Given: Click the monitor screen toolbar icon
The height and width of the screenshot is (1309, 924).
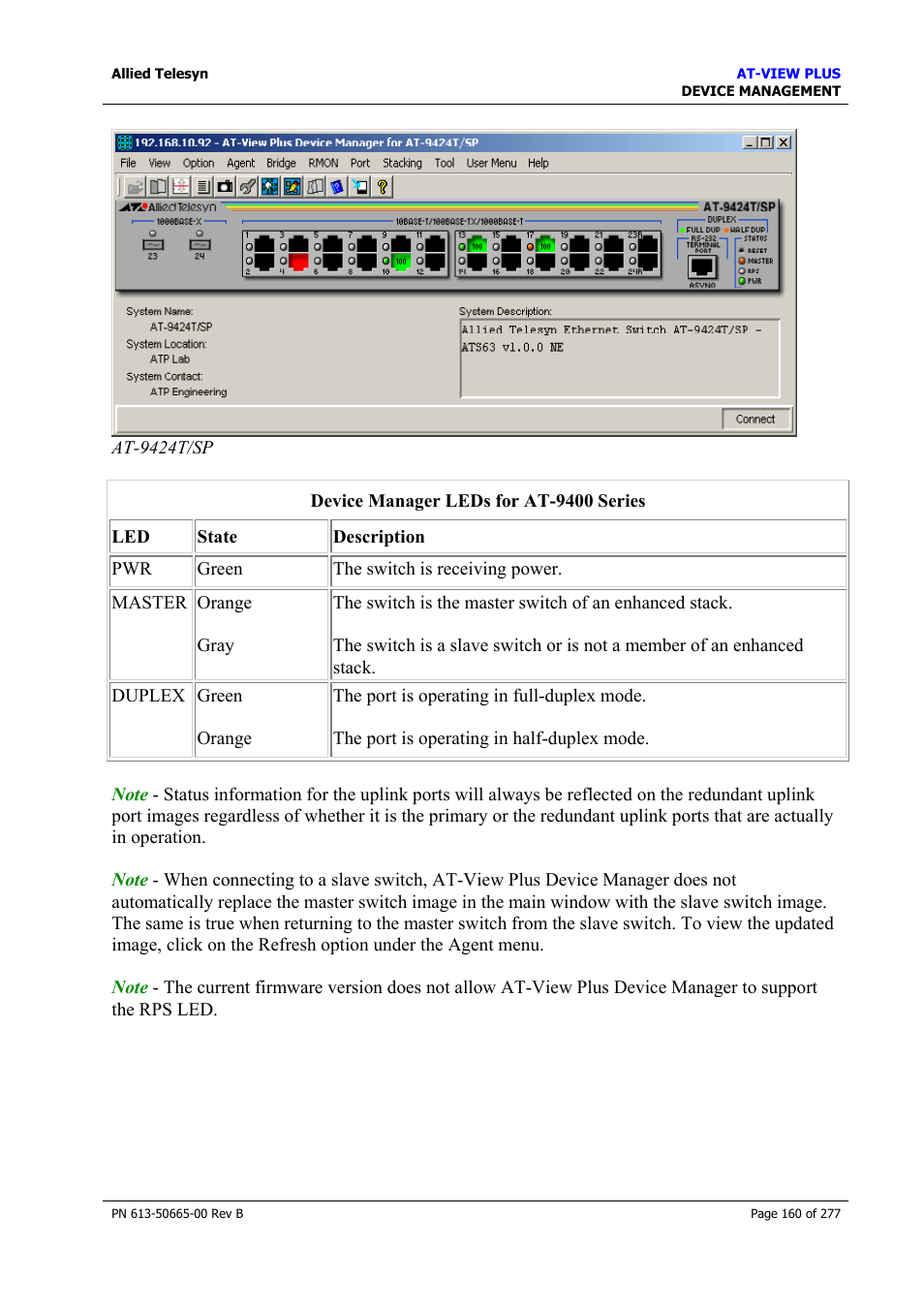Looking at the screenshot, I should tap(360, 187).
